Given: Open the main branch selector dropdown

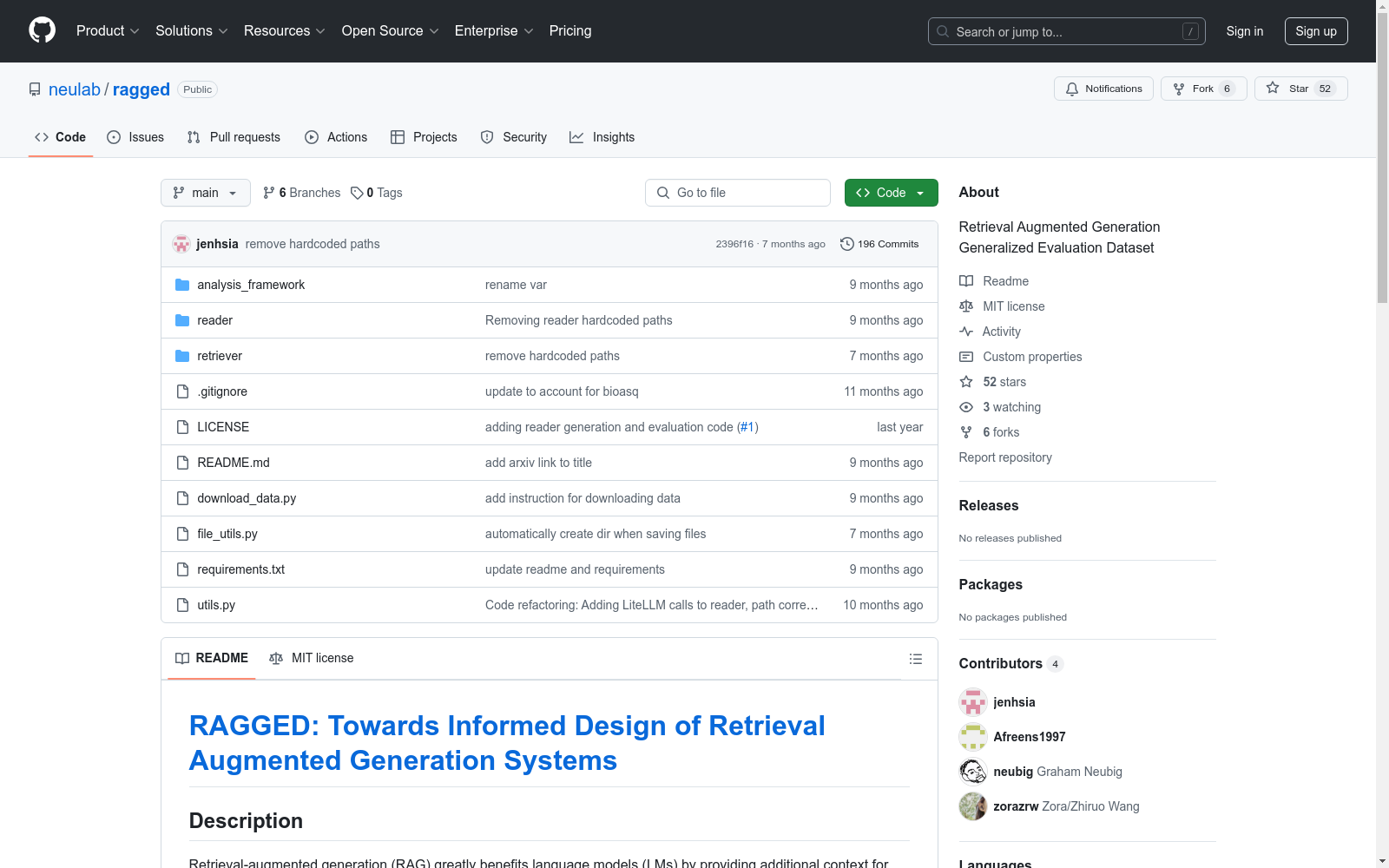Looking at the screenshot, I should pos(206,193).
